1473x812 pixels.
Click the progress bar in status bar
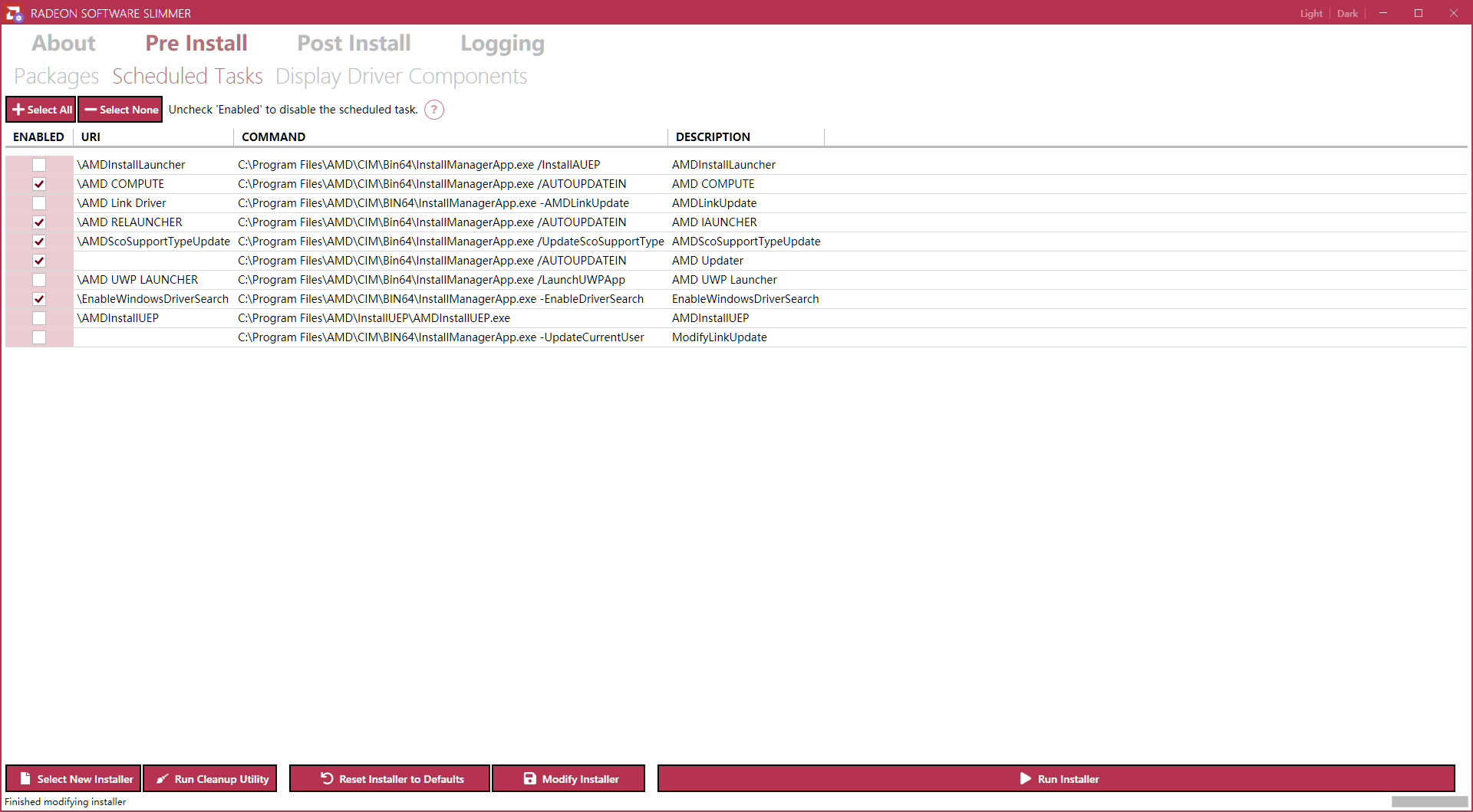click(x=1429, y=801)
